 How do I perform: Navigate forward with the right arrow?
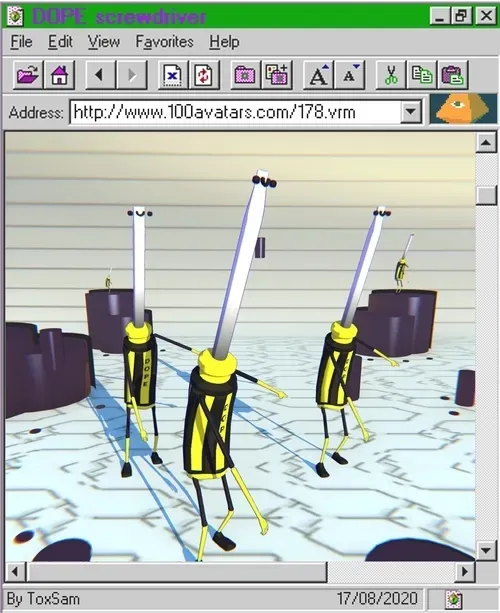pos(132,74)
